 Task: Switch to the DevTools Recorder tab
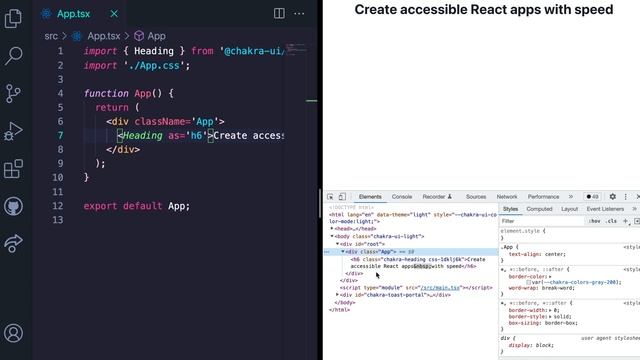coord(437,197)
